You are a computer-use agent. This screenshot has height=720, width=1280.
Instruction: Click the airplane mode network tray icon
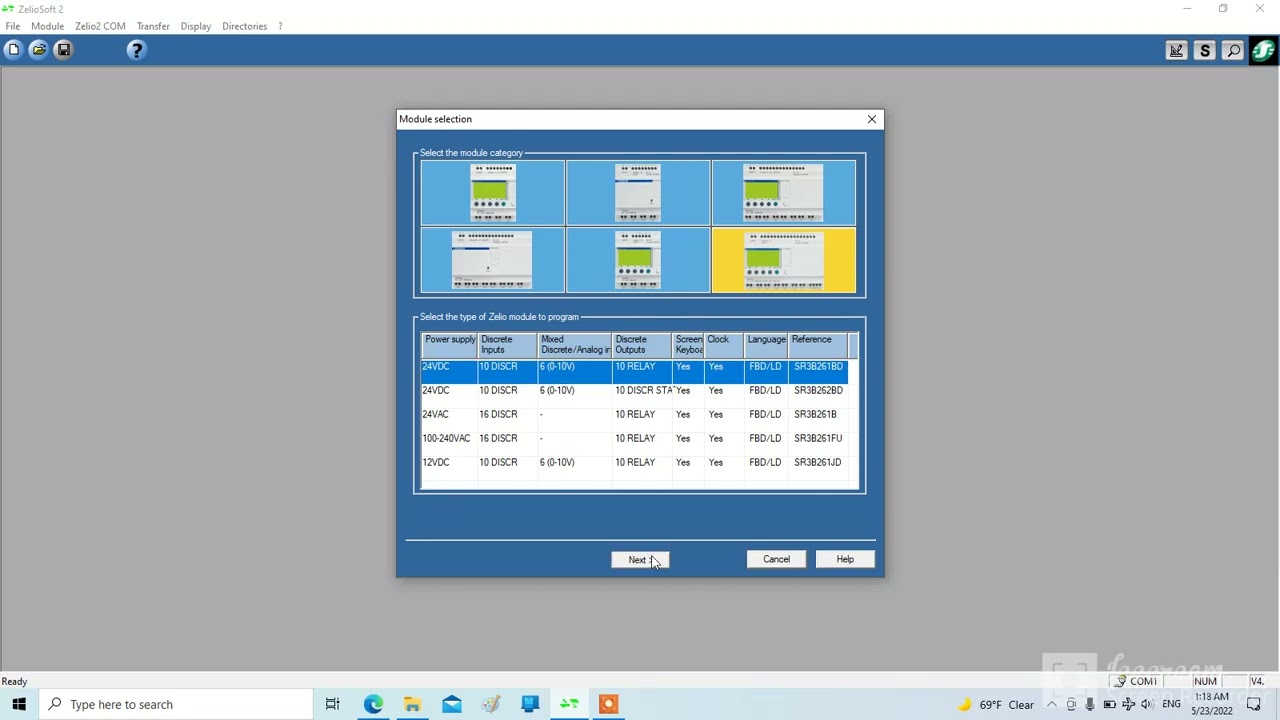click(1128, 704)
